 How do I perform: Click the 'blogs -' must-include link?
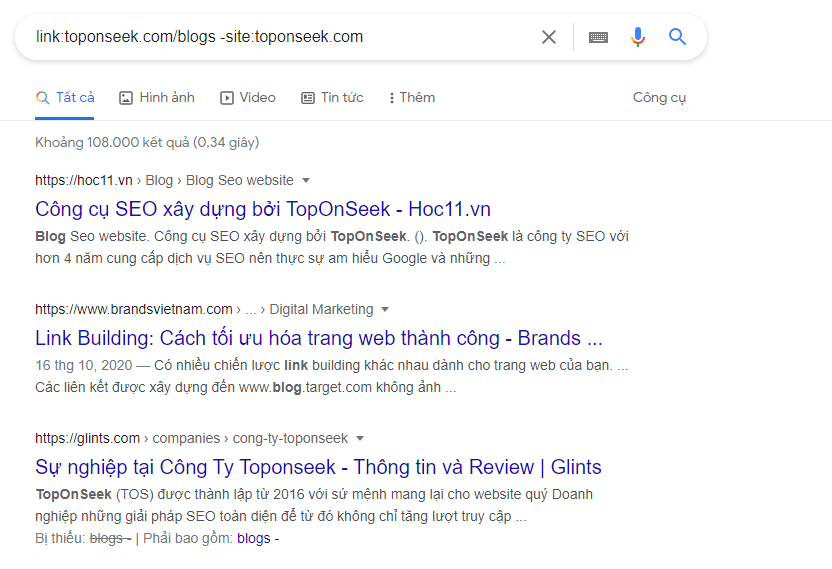[258, 538]
